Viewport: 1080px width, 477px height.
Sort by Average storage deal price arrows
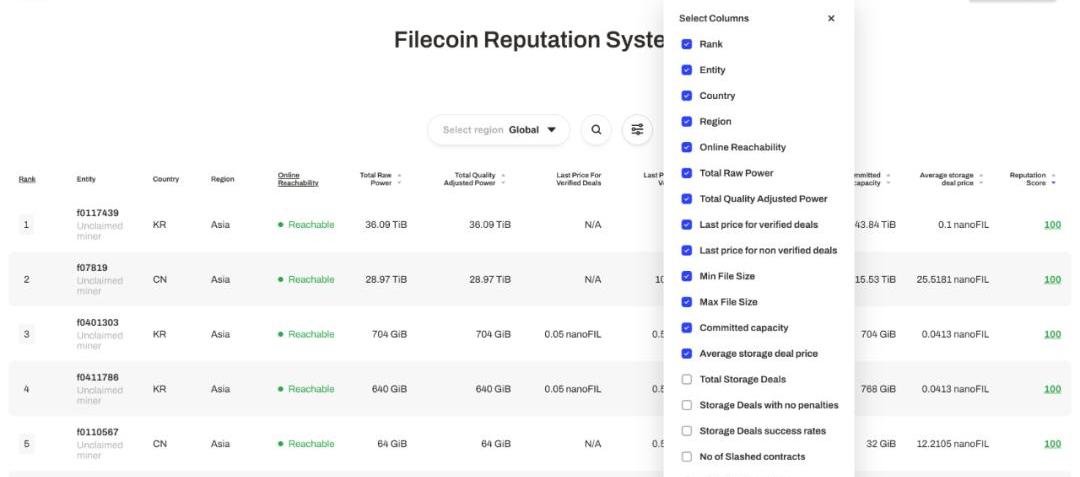coord(982,179)
